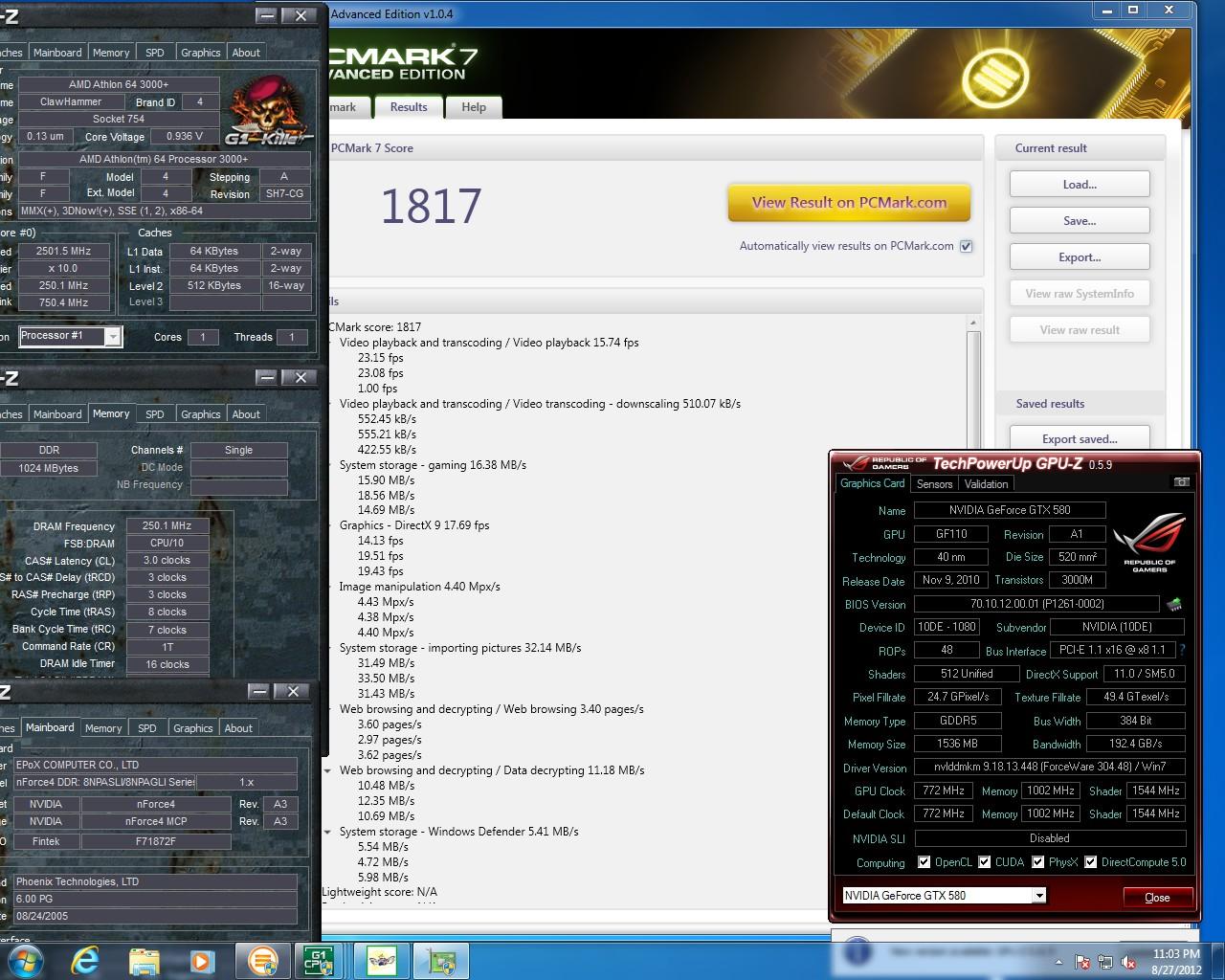Switch to Validation tab in GPU-Z
Screen dimensions: 1225x980
(986, 484)
